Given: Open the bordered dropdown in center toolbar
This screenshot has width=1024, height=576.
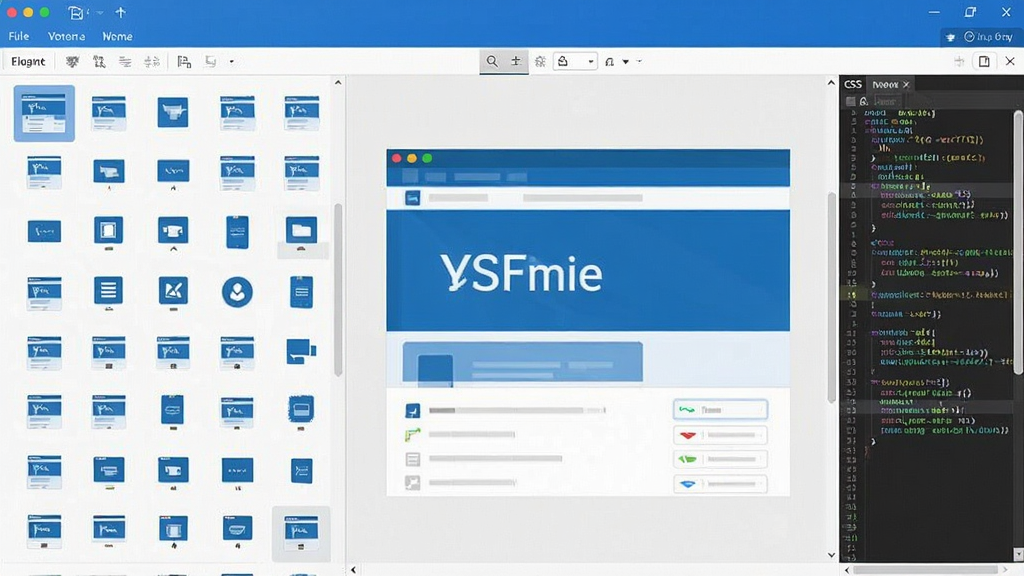Looking at the screenshot, I should [x=575, y=61].
